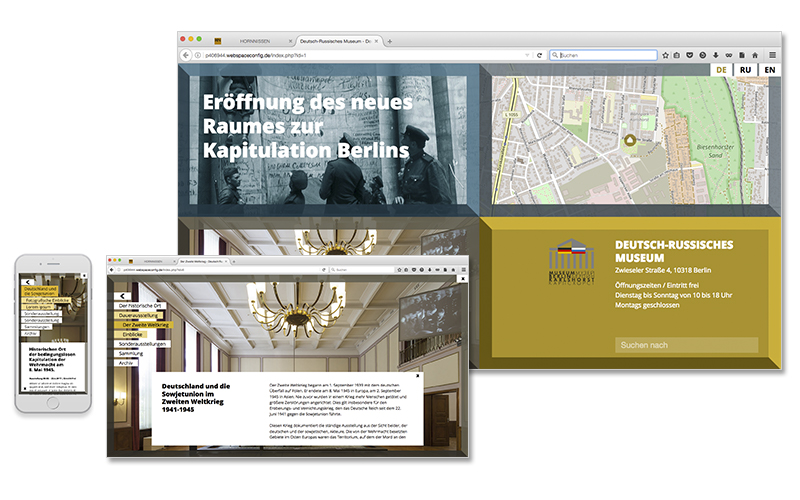This screenshot has width=800, height=500.
Task: Click the home icon in large browser toolbar
Action: coord(754,55)
